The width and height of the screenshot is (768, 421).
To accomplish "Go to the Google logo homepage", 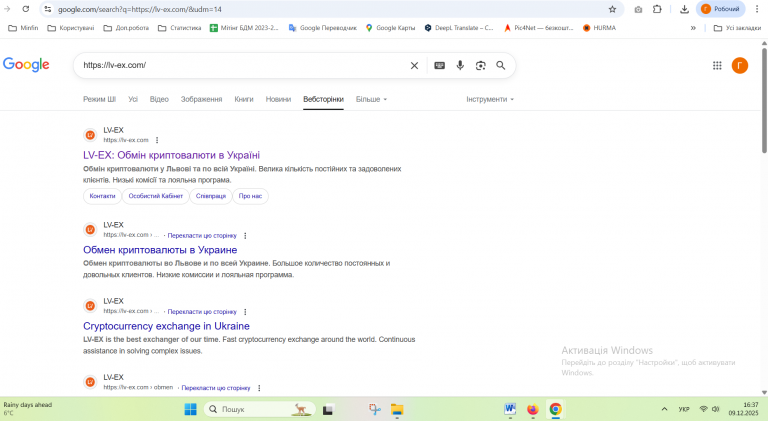I will (x=26, y=64).
